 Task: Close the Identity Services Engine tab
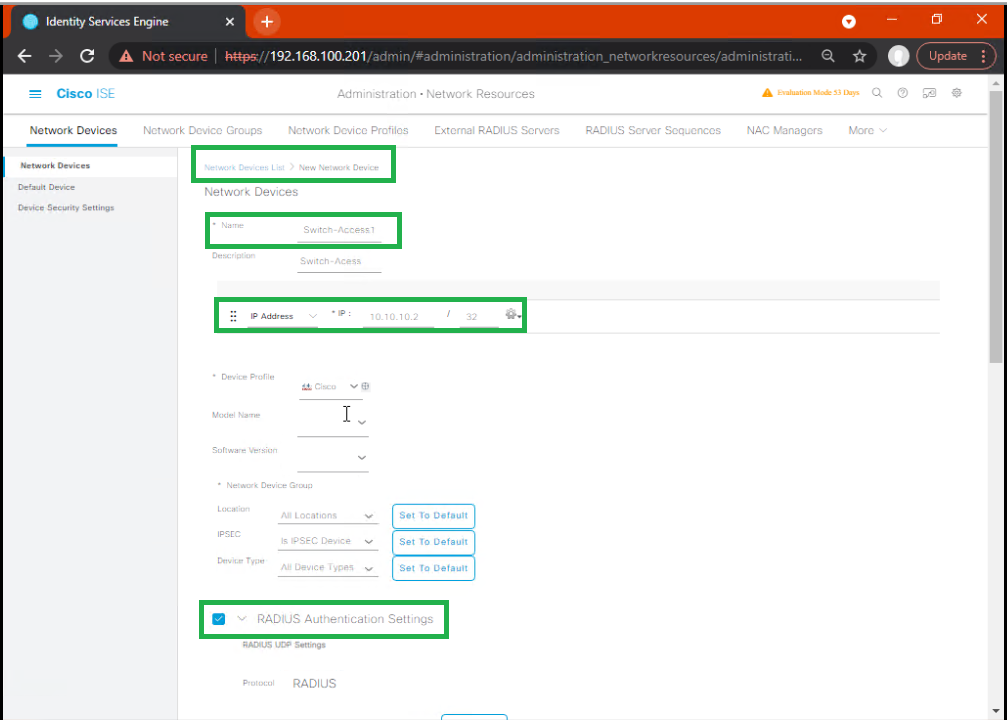[230, 22]
